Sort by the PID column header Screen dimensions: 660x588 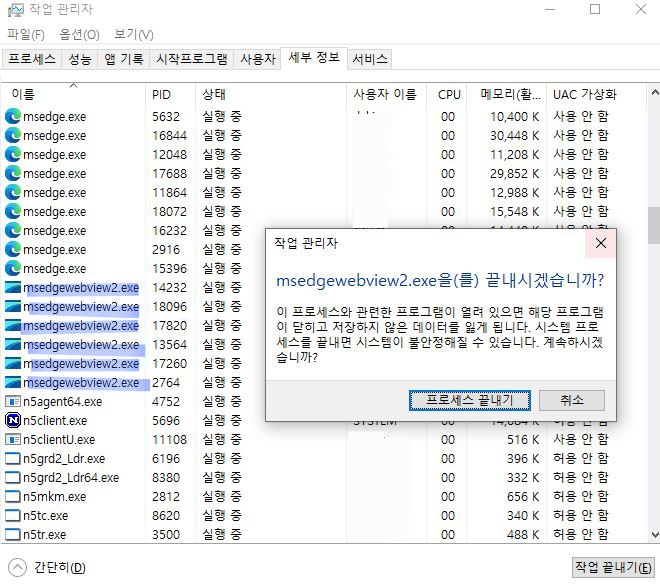coord(170,94)
